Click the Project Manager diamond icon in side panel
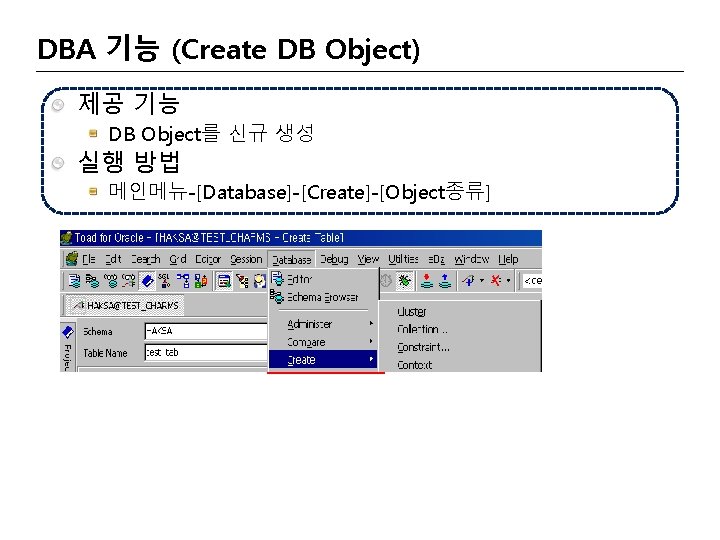The image size is (720, 540). tap(68, 332)
